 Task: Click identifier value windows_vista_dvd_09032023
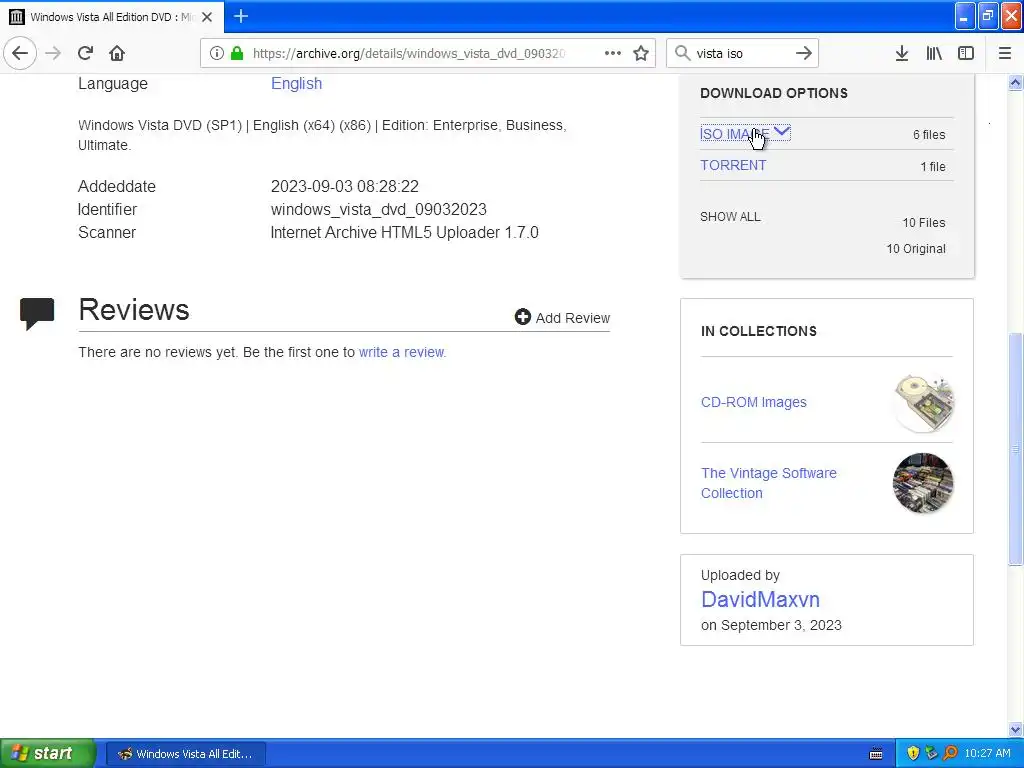click(x=379, y=210)
